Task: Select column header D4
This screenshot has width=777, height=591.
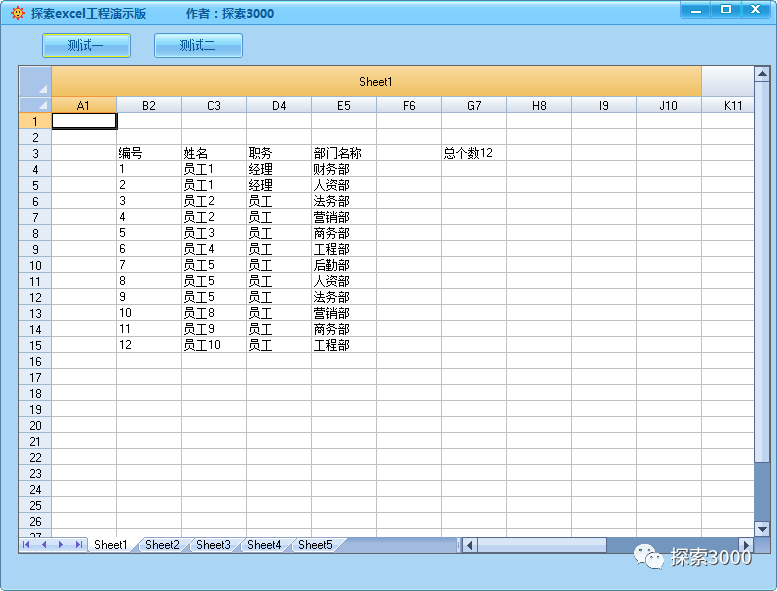Action: click(279, 105)
